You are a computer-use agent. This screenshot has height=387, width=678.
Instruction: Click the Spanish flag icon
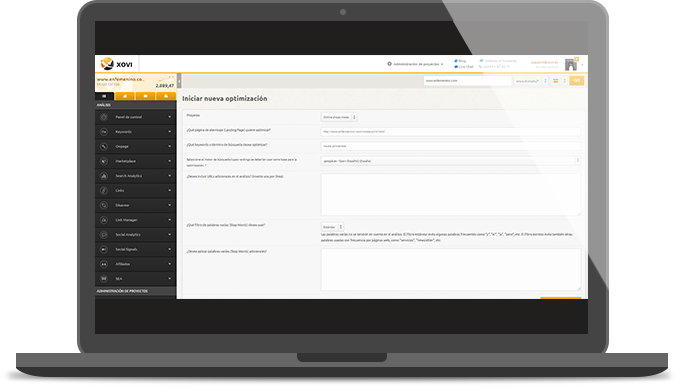click(x=556, y=81)
